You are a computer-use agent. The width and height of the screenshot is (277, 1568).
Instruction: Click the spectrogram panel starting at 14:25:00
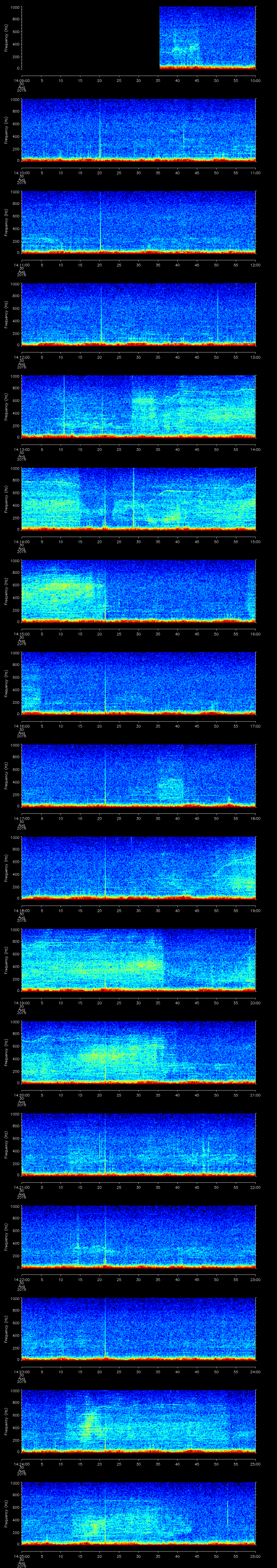click(139, 1513)
